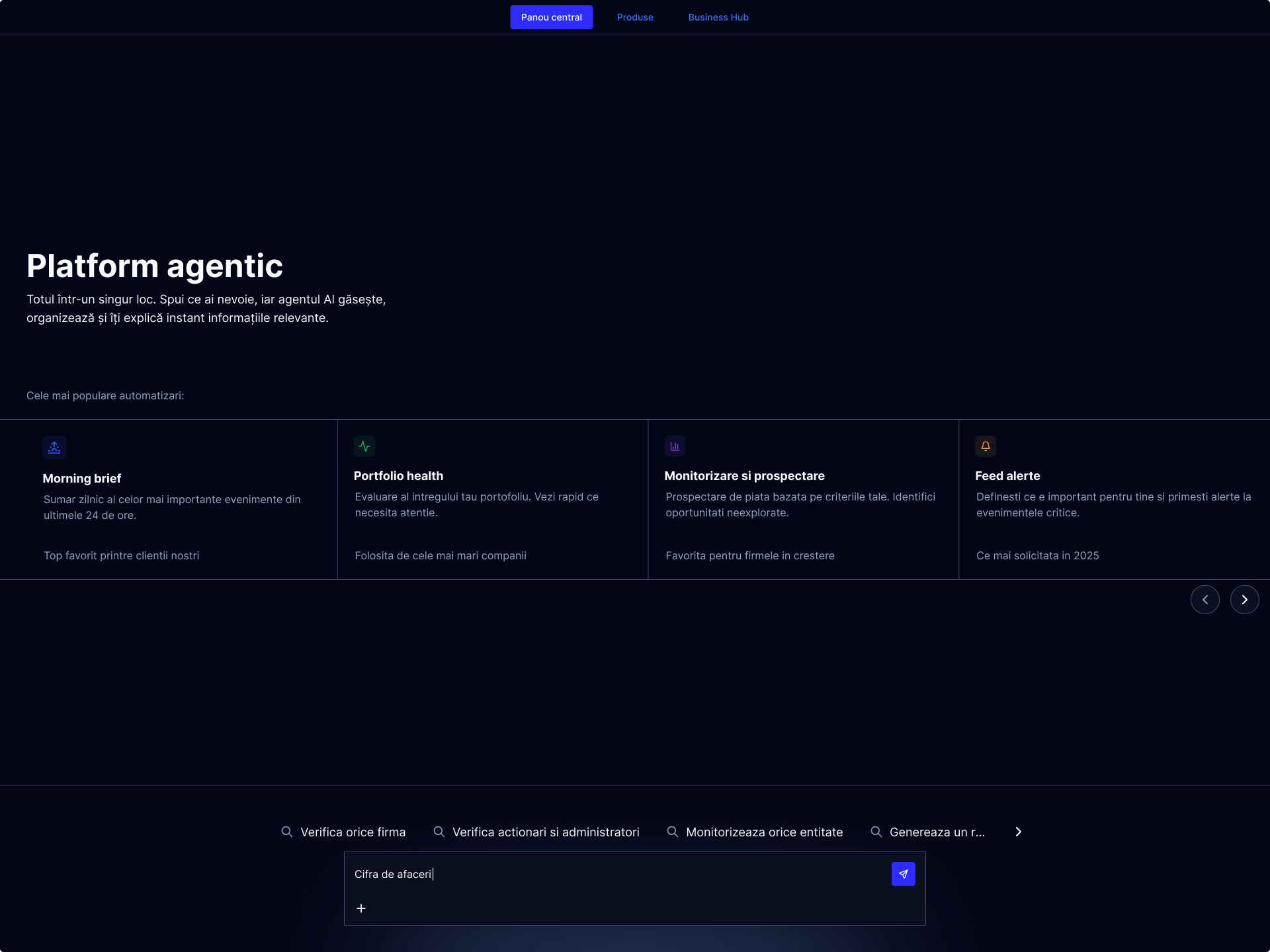This screenshot has width=1270, height=952.
Task: Switch to the Produse tab
Action: point(635,17)
